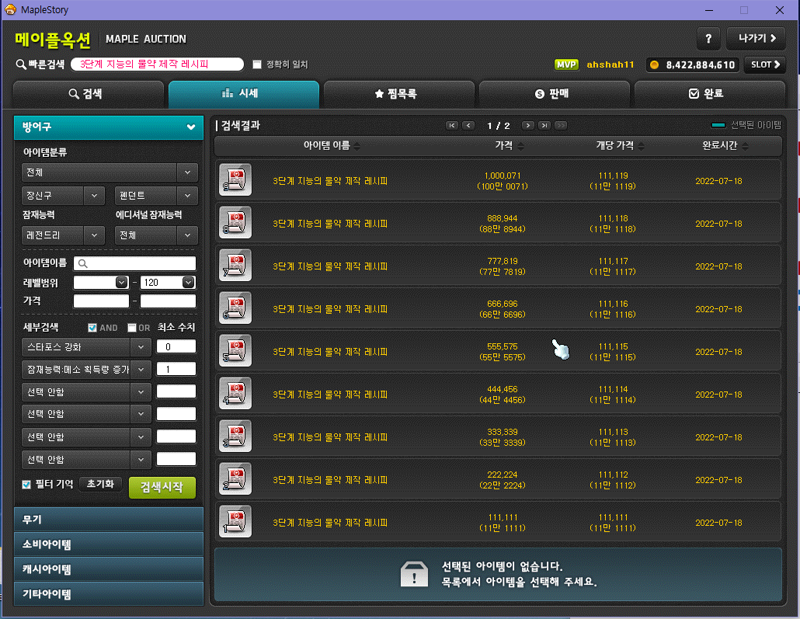The width and height of the screenshot is (800, 619).
Task: Click the 8,422,884,610 meso balance
Action: pos(700,65)
